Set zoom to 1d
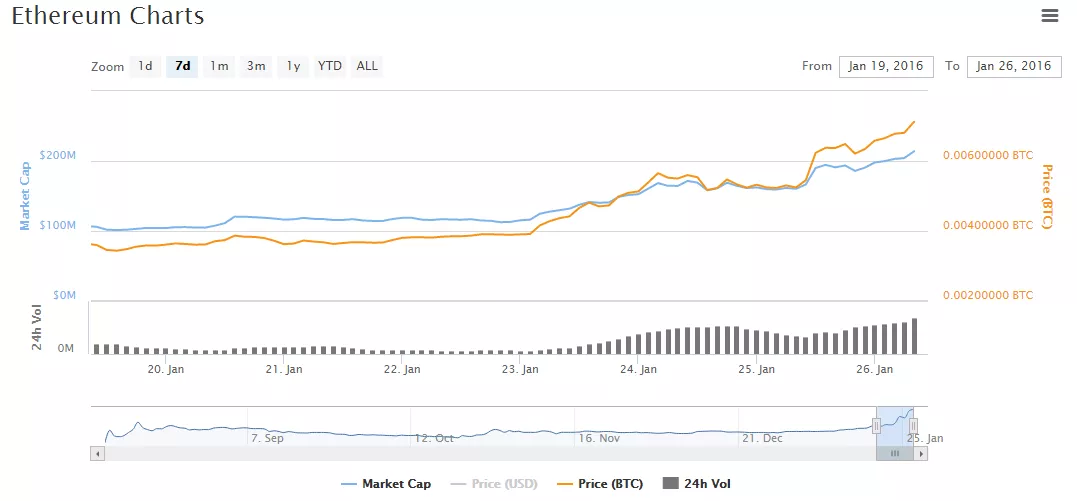The width and height of the screenshot is (1077, 501). coord(145,66)
